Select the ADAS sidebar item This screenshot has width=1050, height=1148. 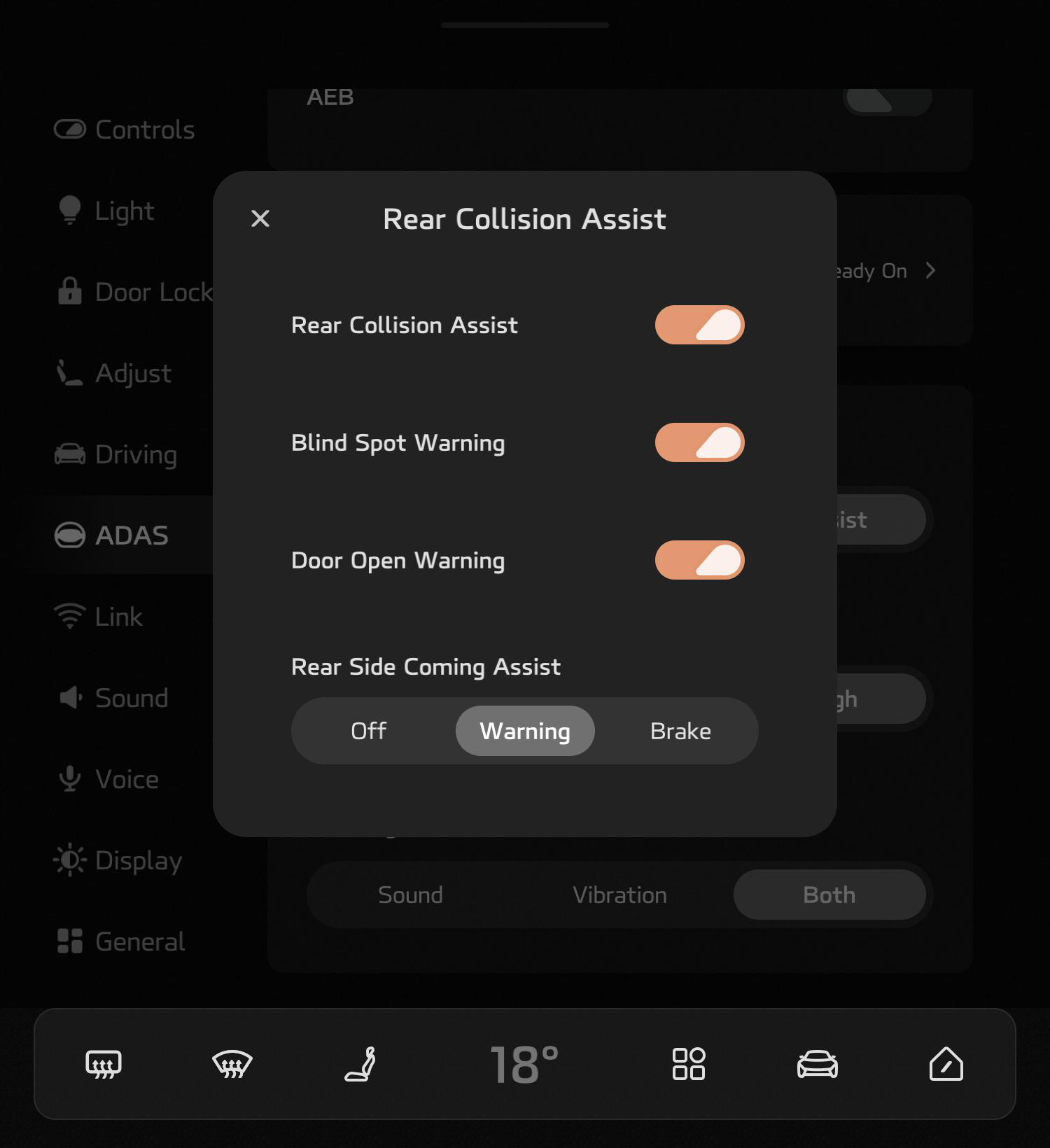(112, 535)
